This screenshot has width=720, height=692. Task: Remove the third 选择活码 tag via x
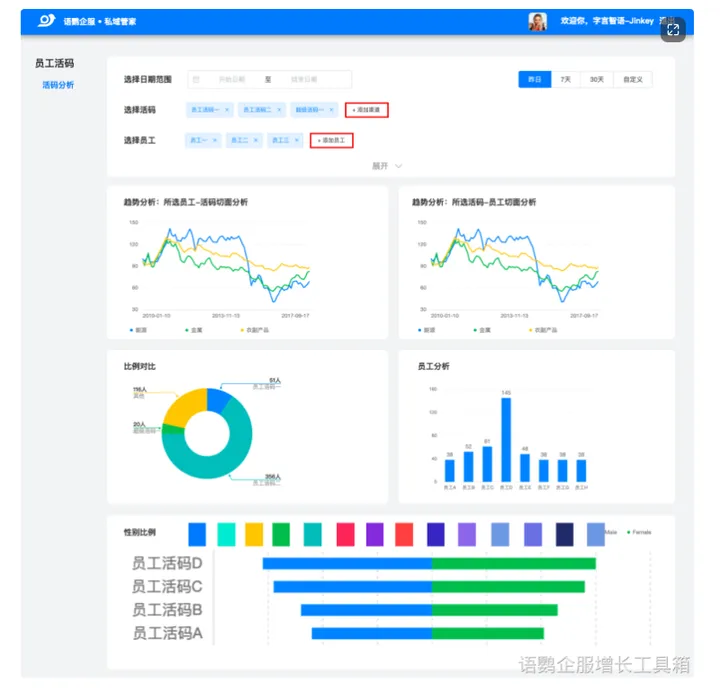(x=332, y=110)
